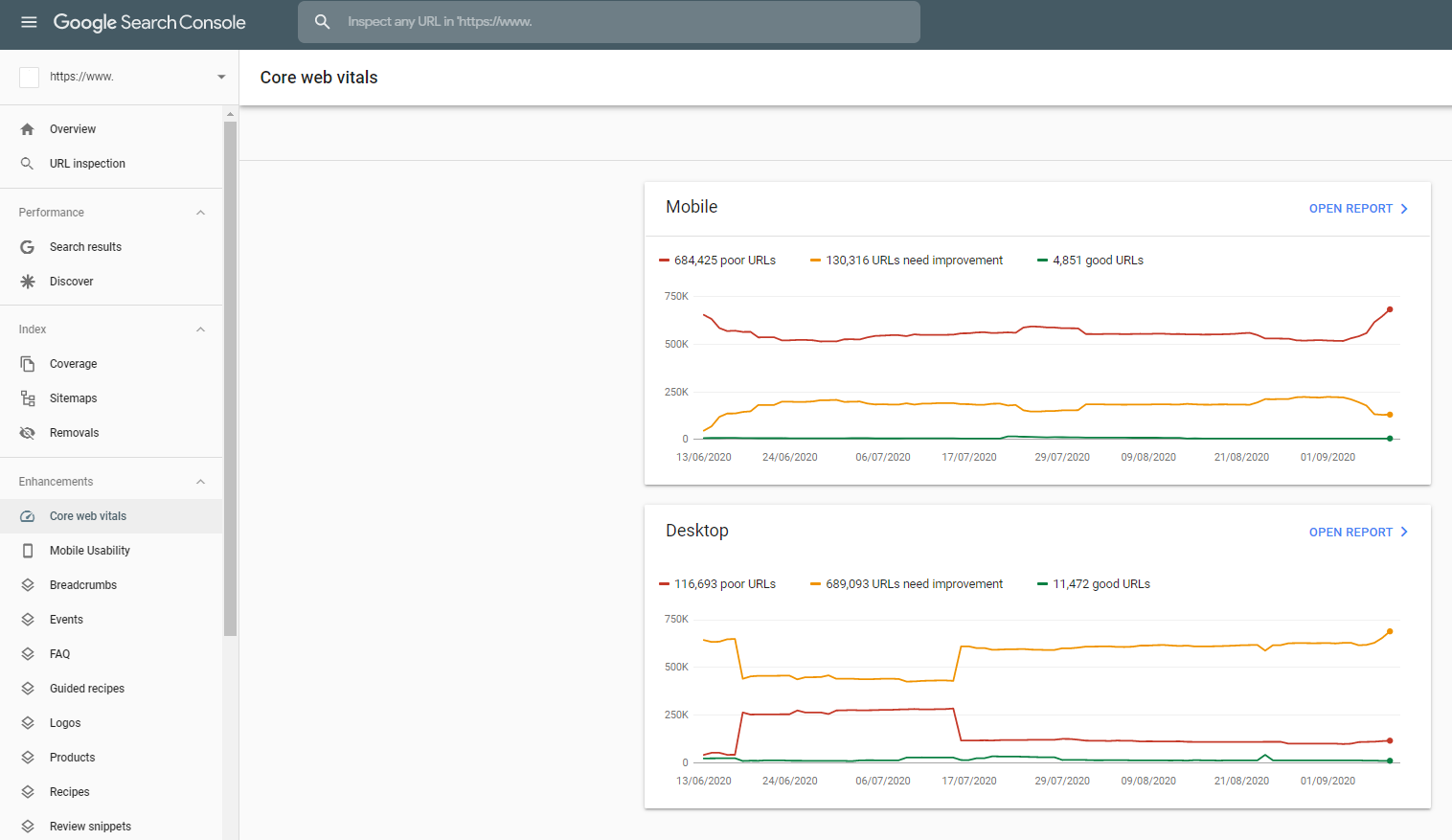Click the Review snippets layers icon
The width and height of the screenshot is (1452, 840).
point(28,827)
